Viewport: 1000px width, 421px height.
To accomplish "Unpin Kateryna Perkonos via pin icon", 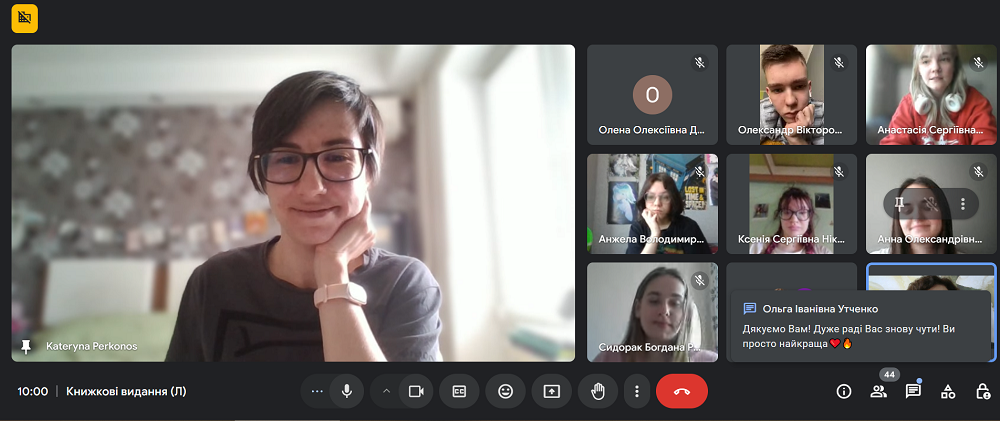I will [26, 346].
